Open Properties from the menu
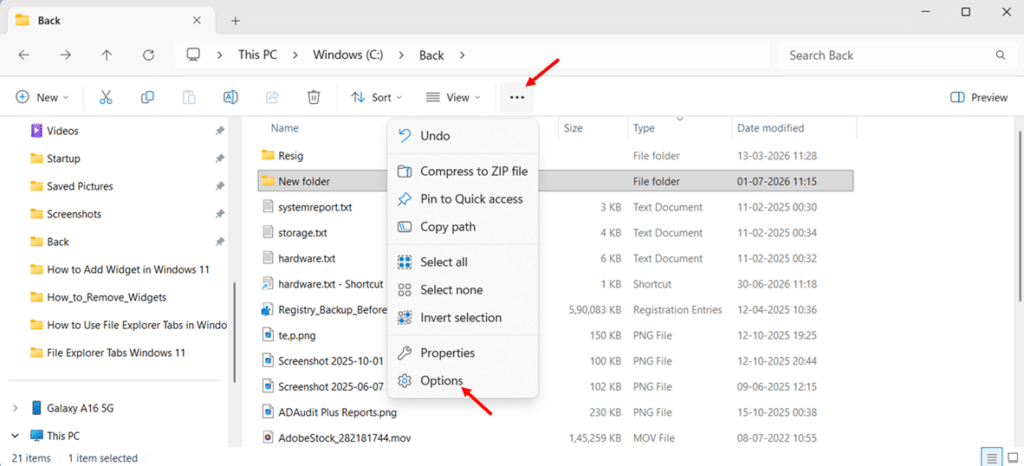The height and width of the screenshot is (466, 1024). 462,353
